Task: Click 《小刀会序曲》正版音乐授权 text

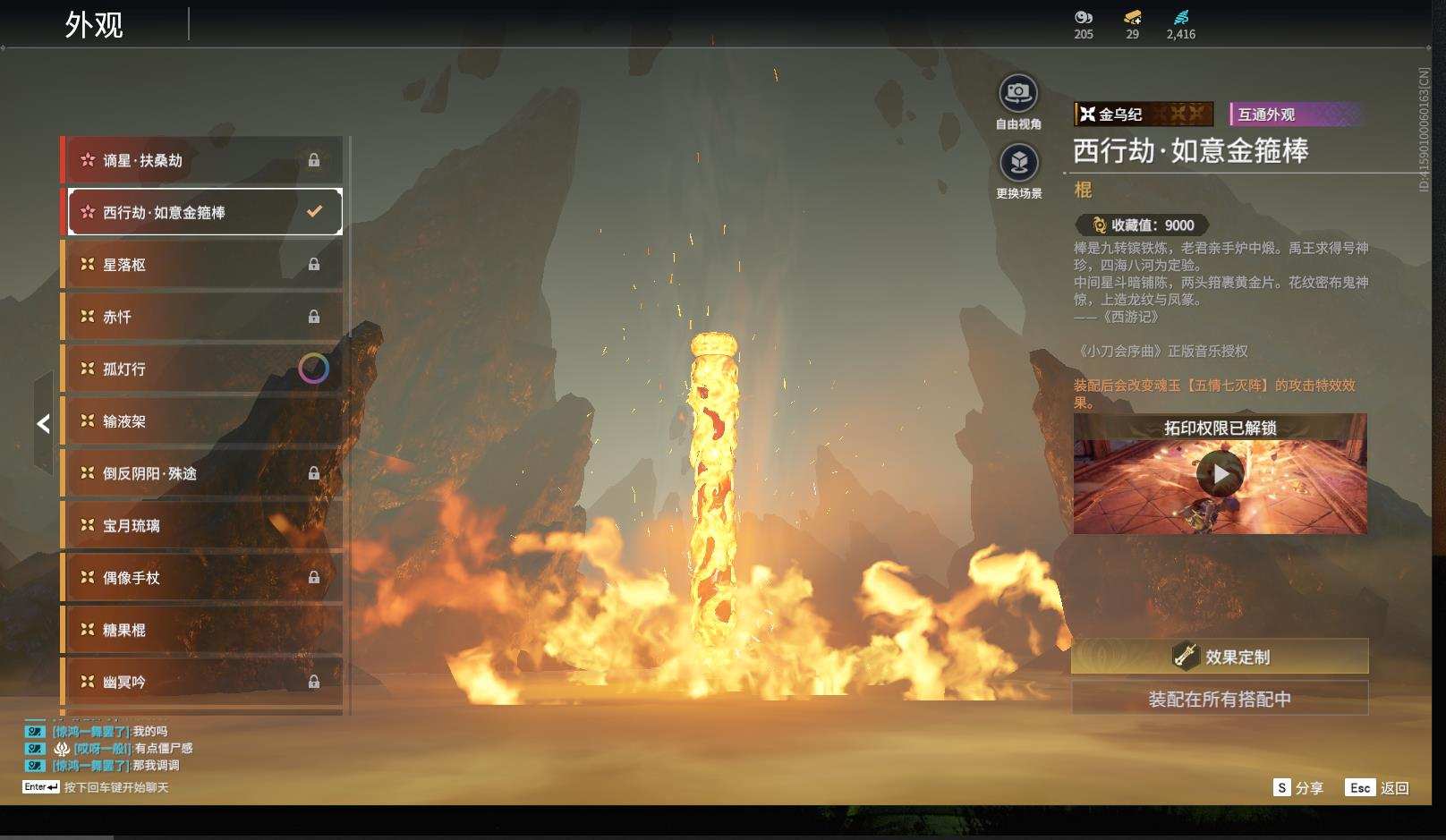Action: pyautogui.click(x=1161, y=352)
